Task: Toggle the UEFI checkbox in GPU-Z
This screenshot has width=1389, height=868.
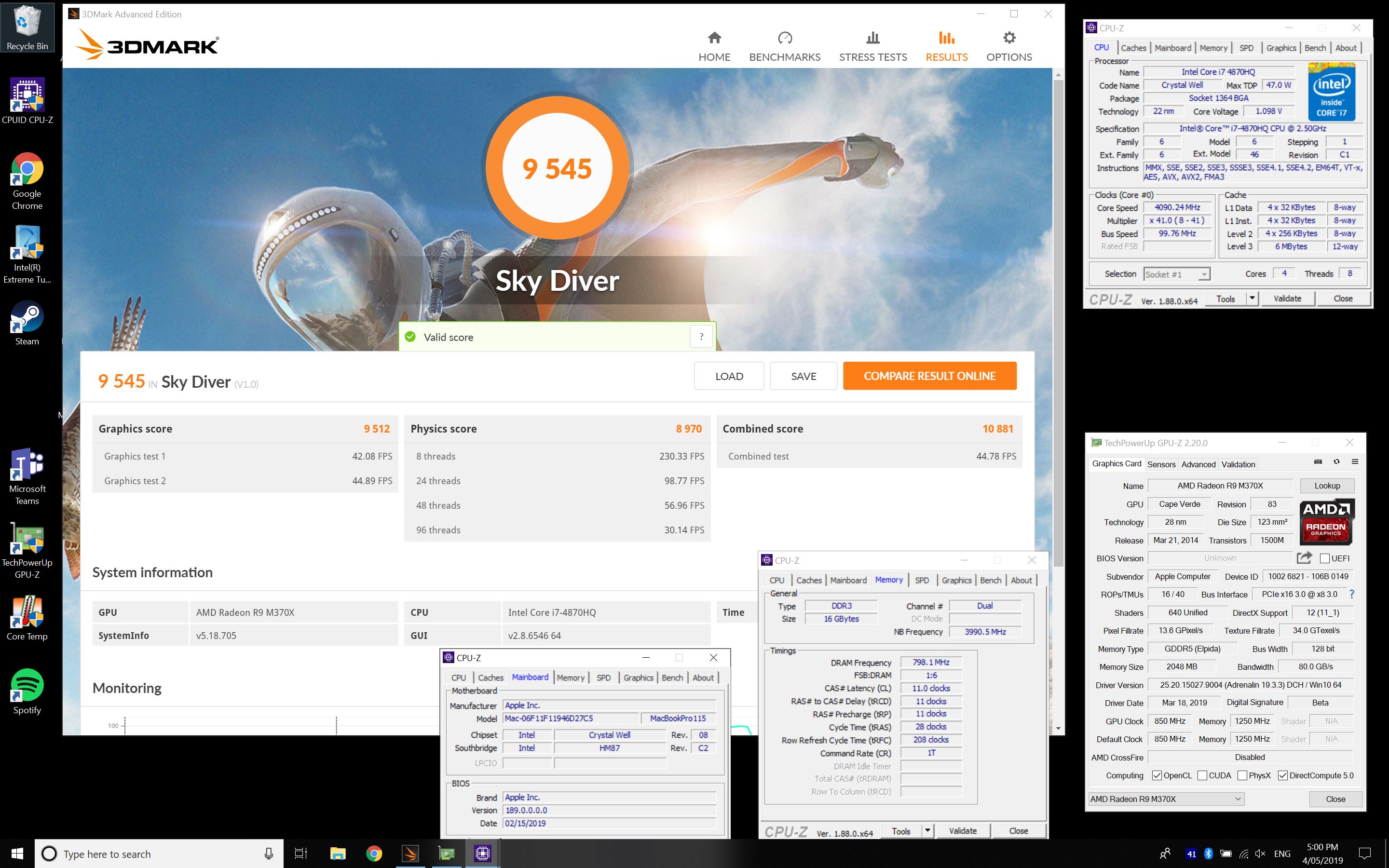Action: tap(1325, 558)
